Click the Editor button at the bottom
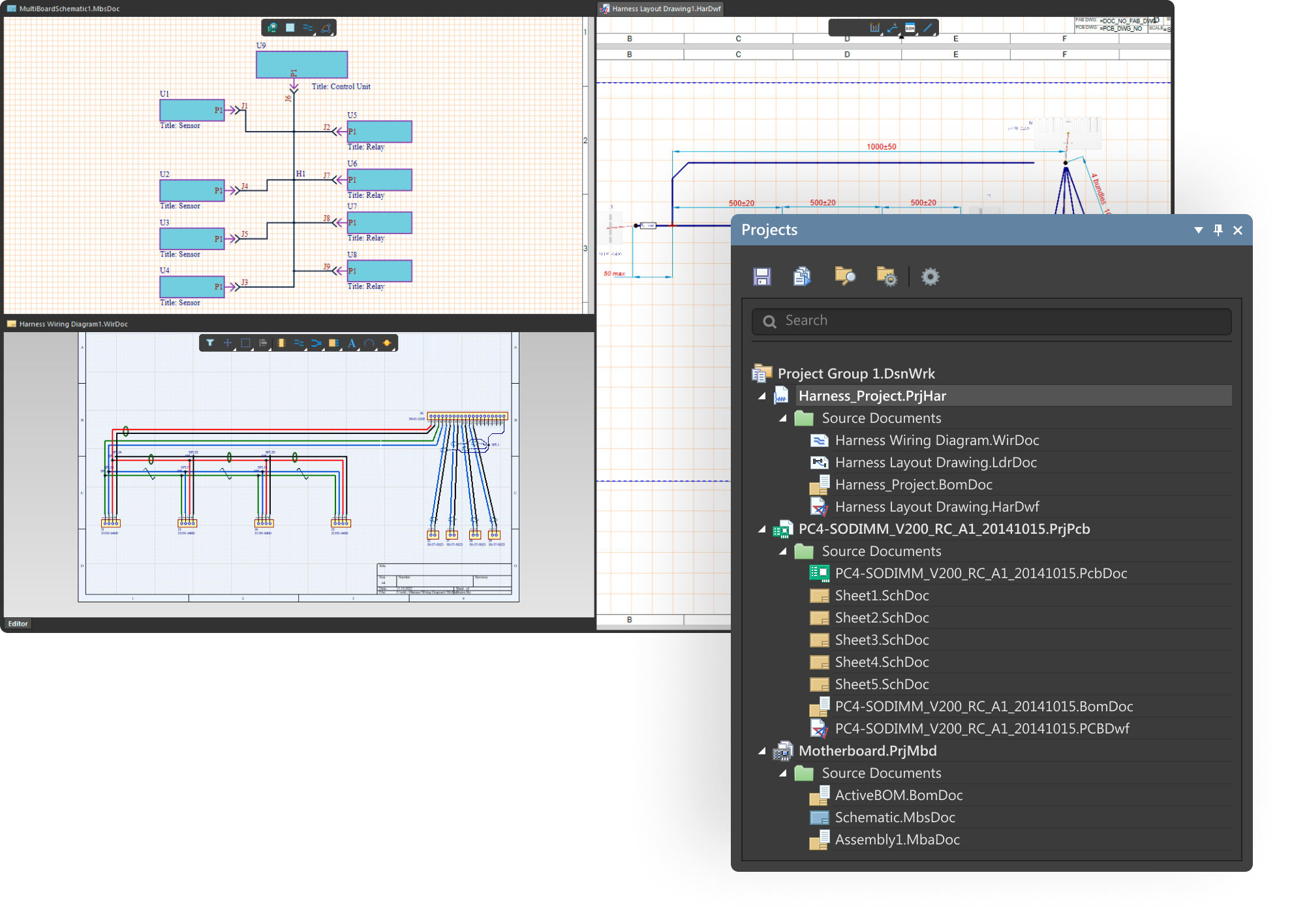 tap(18, 624)
